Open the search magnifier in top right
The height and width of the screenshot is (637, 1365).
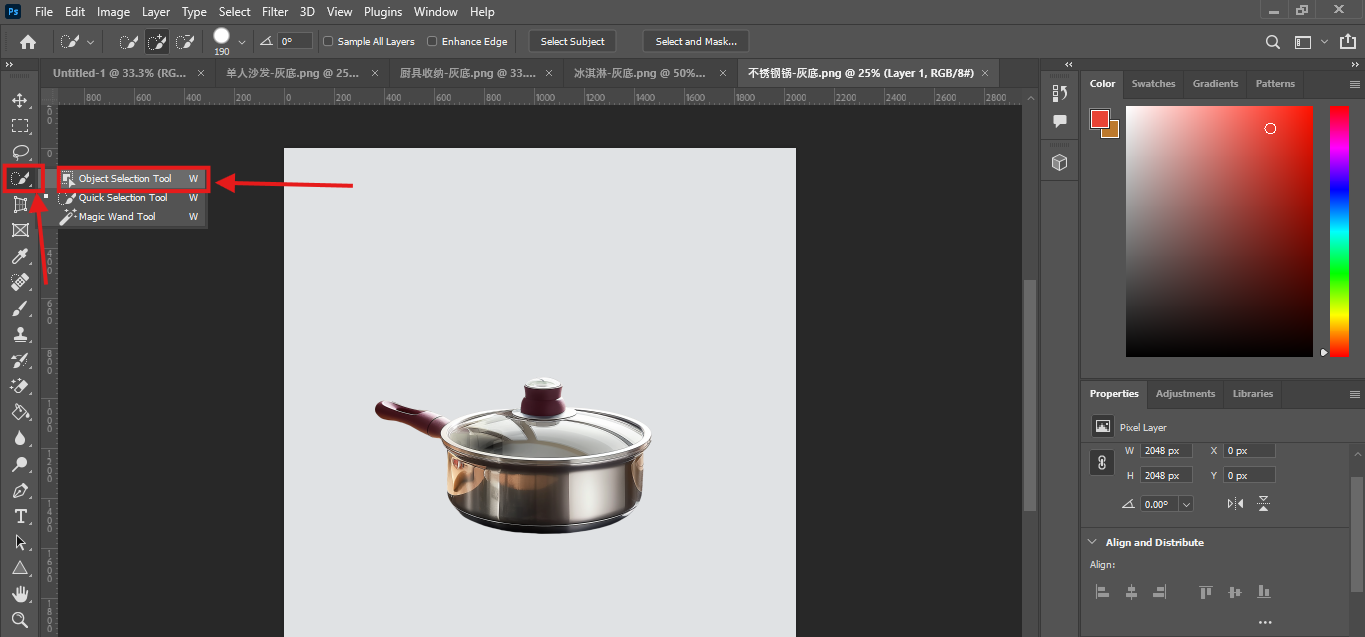click(x=1272, y=42)
